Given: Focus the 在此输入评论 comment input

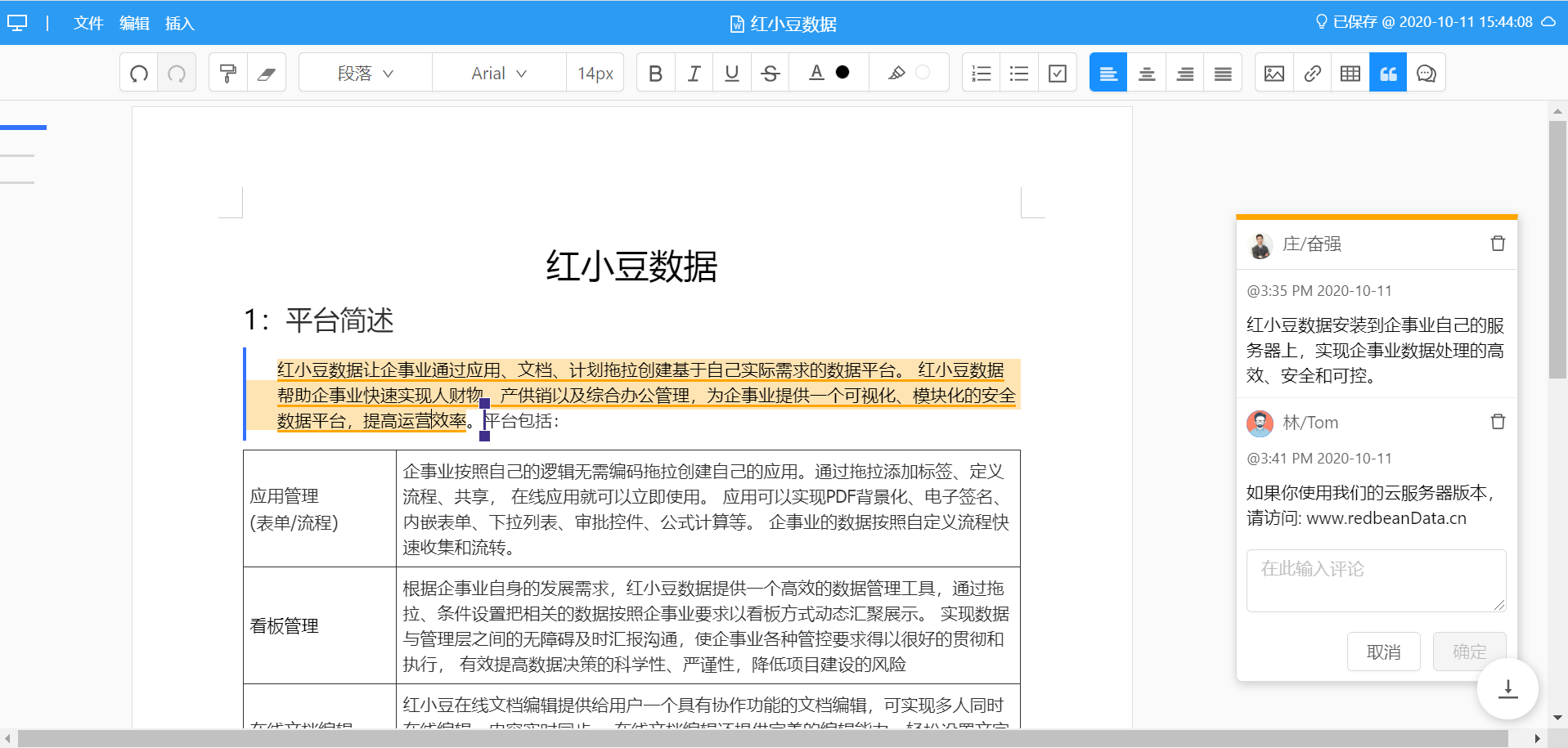Looking at the screenshot, I should (x=1376, y=580).
